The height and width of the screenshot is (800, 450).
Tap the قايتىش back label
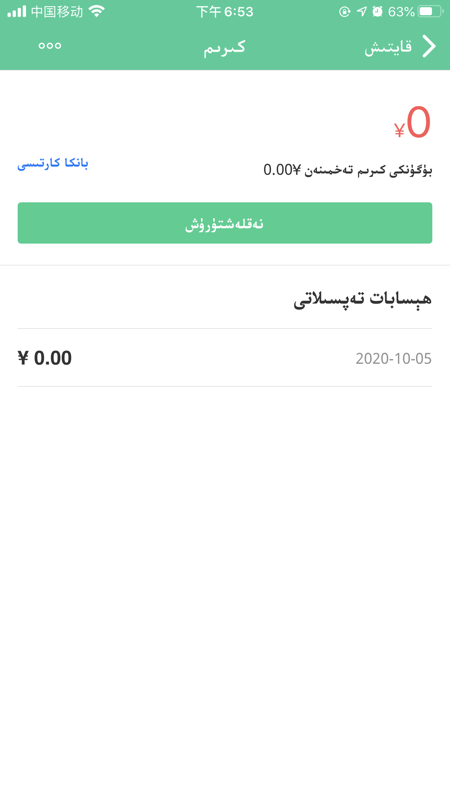pyautogui.click(x=388, y=47)
